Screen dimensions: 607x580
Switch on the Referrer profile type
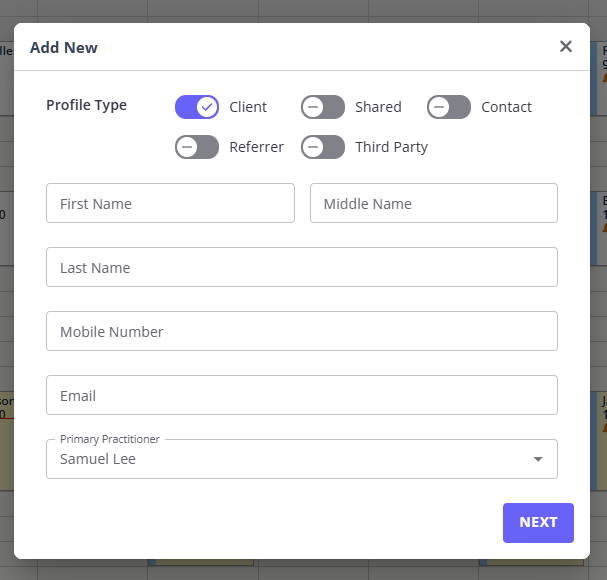[197, 147]
